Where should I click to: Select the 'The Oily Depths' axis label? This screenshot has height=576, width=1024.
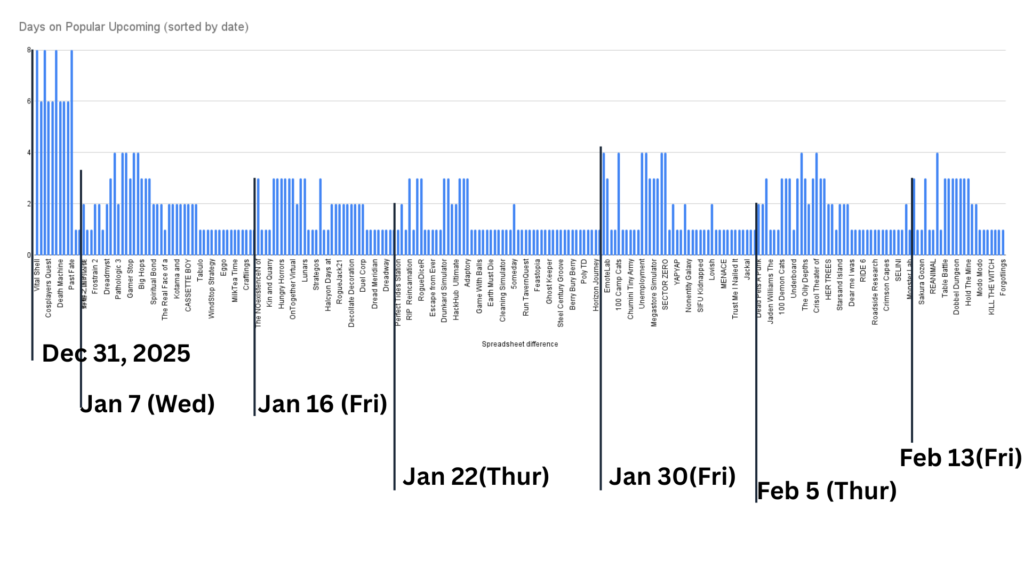click(804, 286)
